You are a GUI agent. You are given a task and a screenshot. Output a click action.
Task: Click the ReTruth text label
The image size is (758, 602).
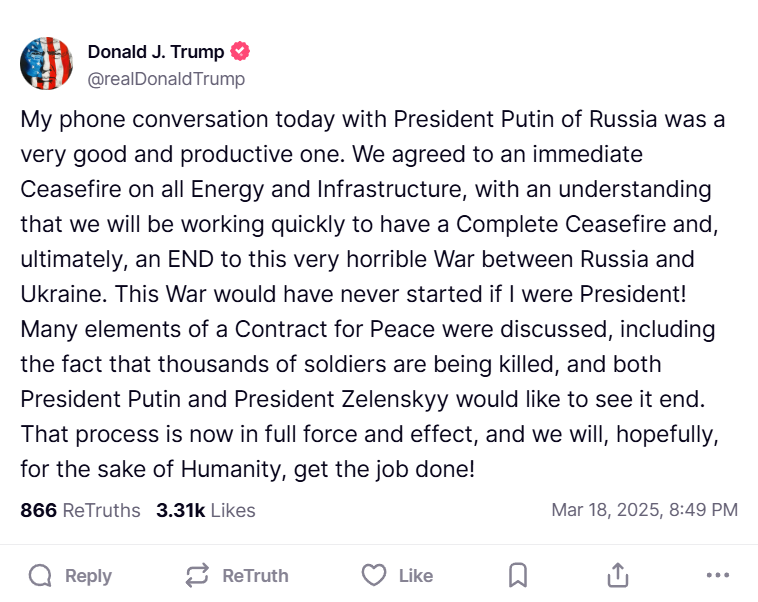point(255,576)
